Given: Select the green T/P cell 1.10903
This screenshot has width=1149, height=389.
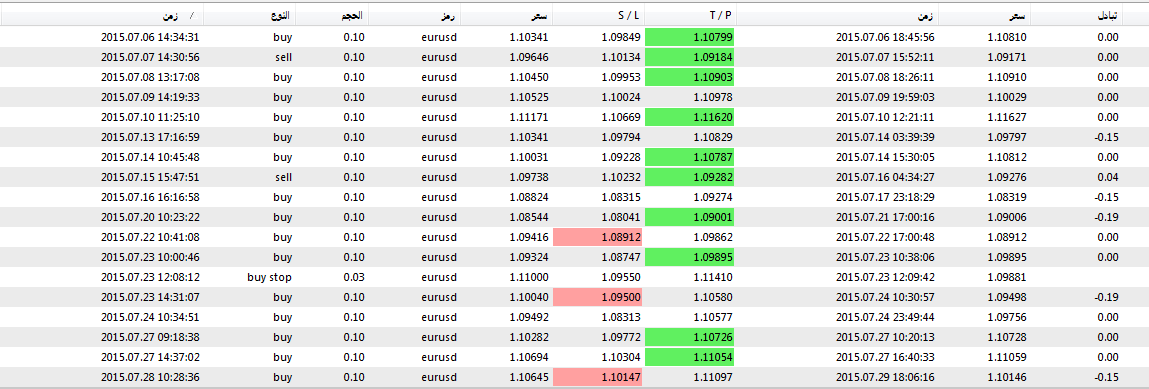Looking at the screenshot, I should [689, 77].
